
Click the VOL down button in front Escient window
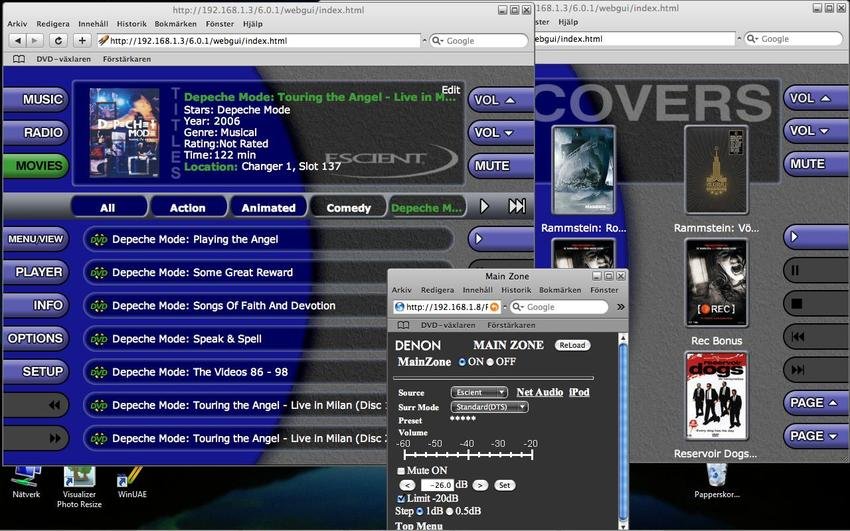[x=500, y=133]
